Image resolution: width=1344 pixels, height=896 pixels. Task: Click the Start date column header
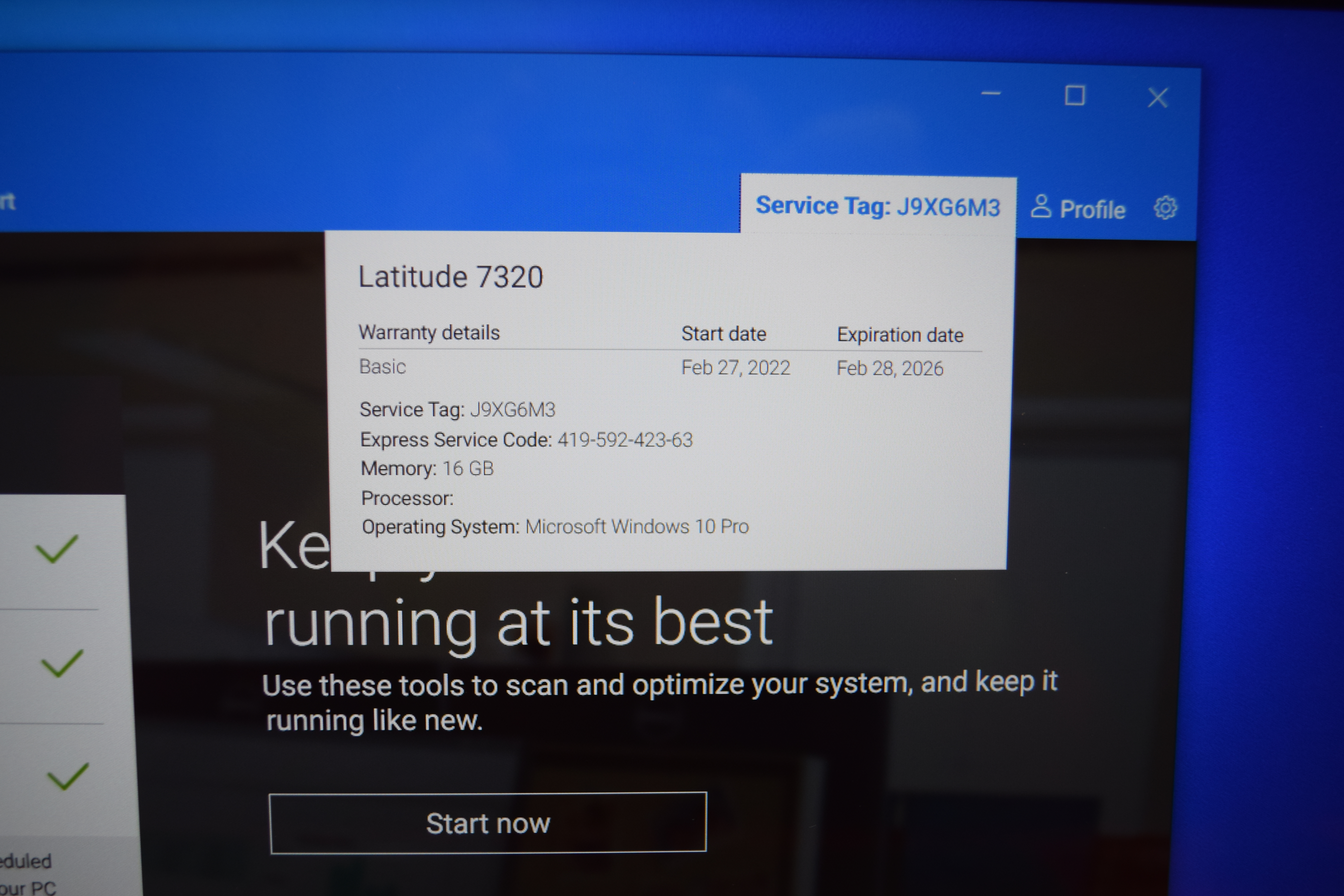(x=724, y=334)
